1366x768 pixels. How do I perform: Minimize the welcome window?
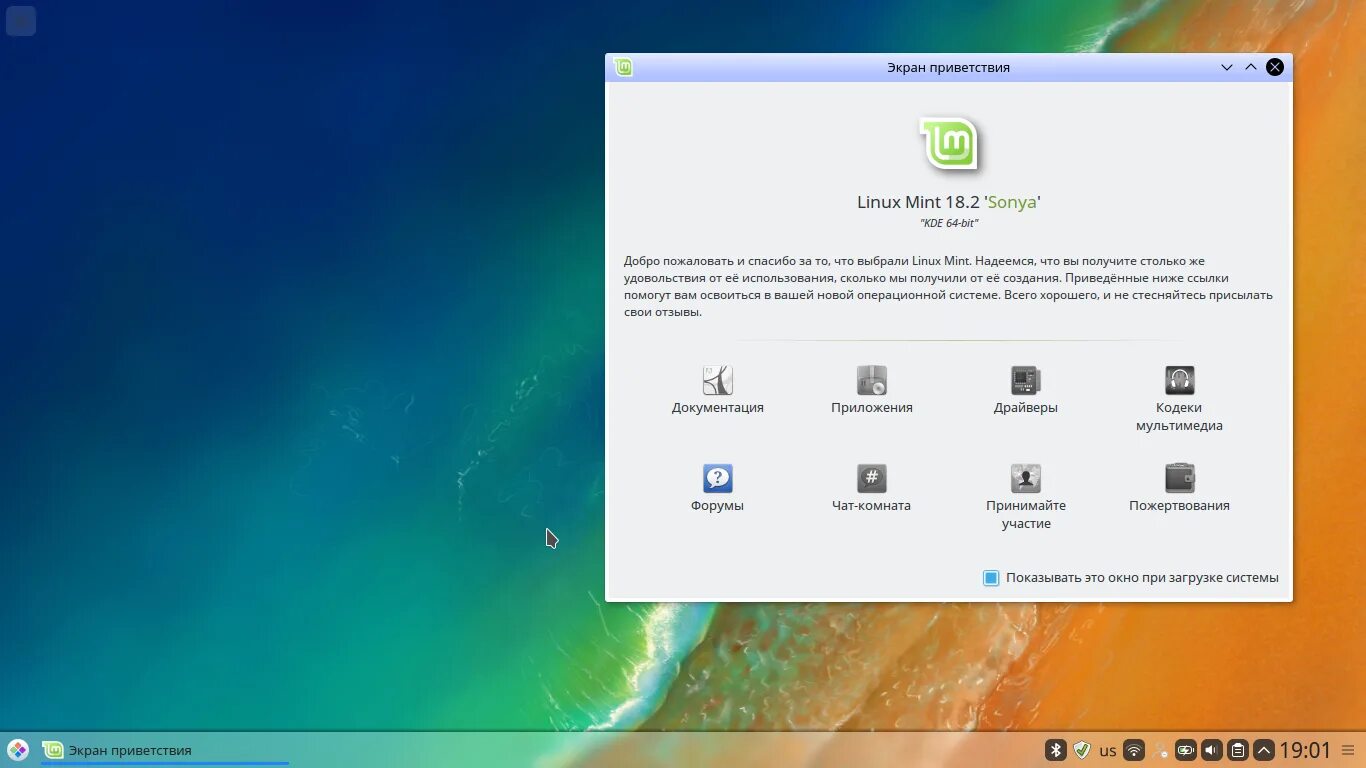coord(1226,67)
